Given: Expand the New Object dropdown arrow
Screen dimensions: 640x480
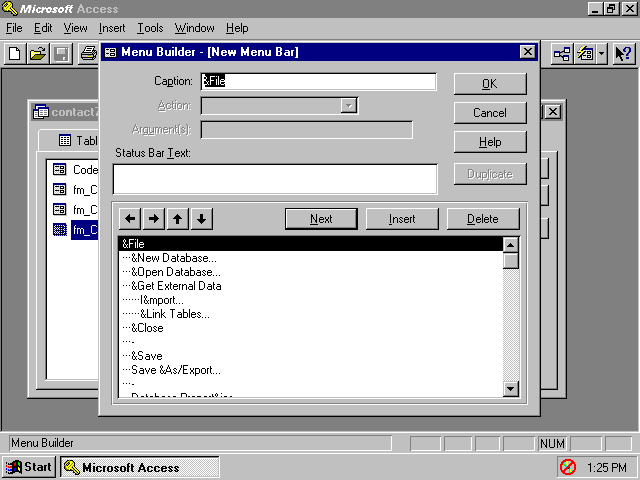Looking at the screenshot, I should (602, 54).
